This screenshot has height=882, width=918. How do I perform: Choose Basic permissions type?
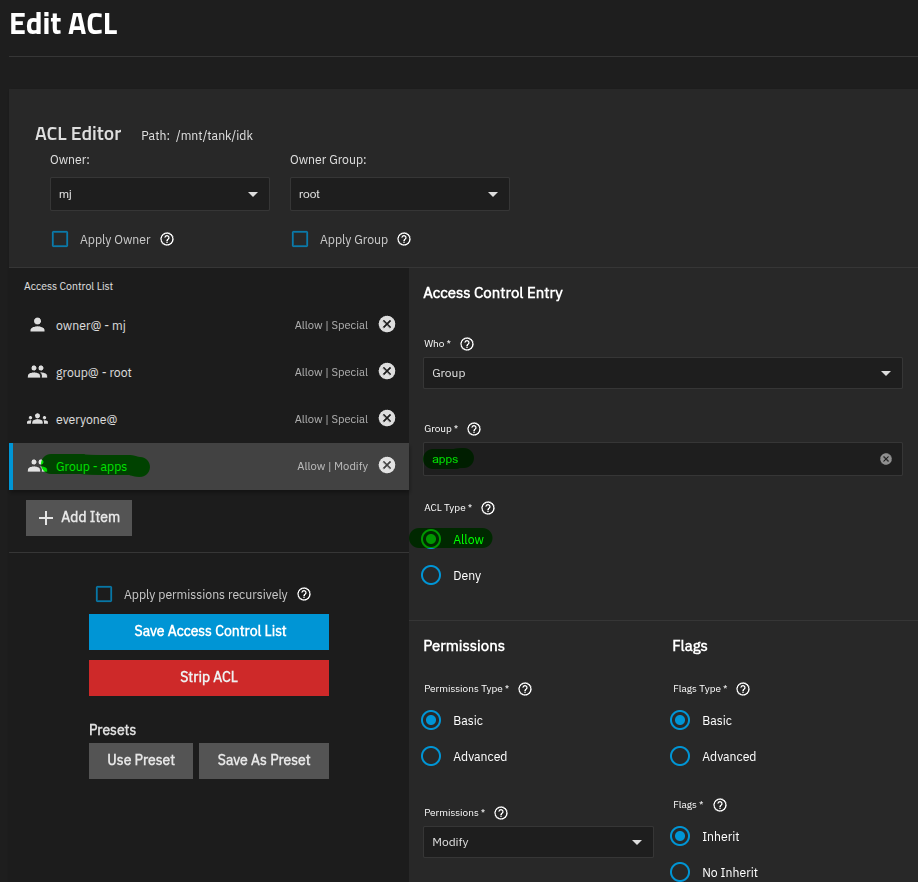pyautogui.click(x=431, y=720)
